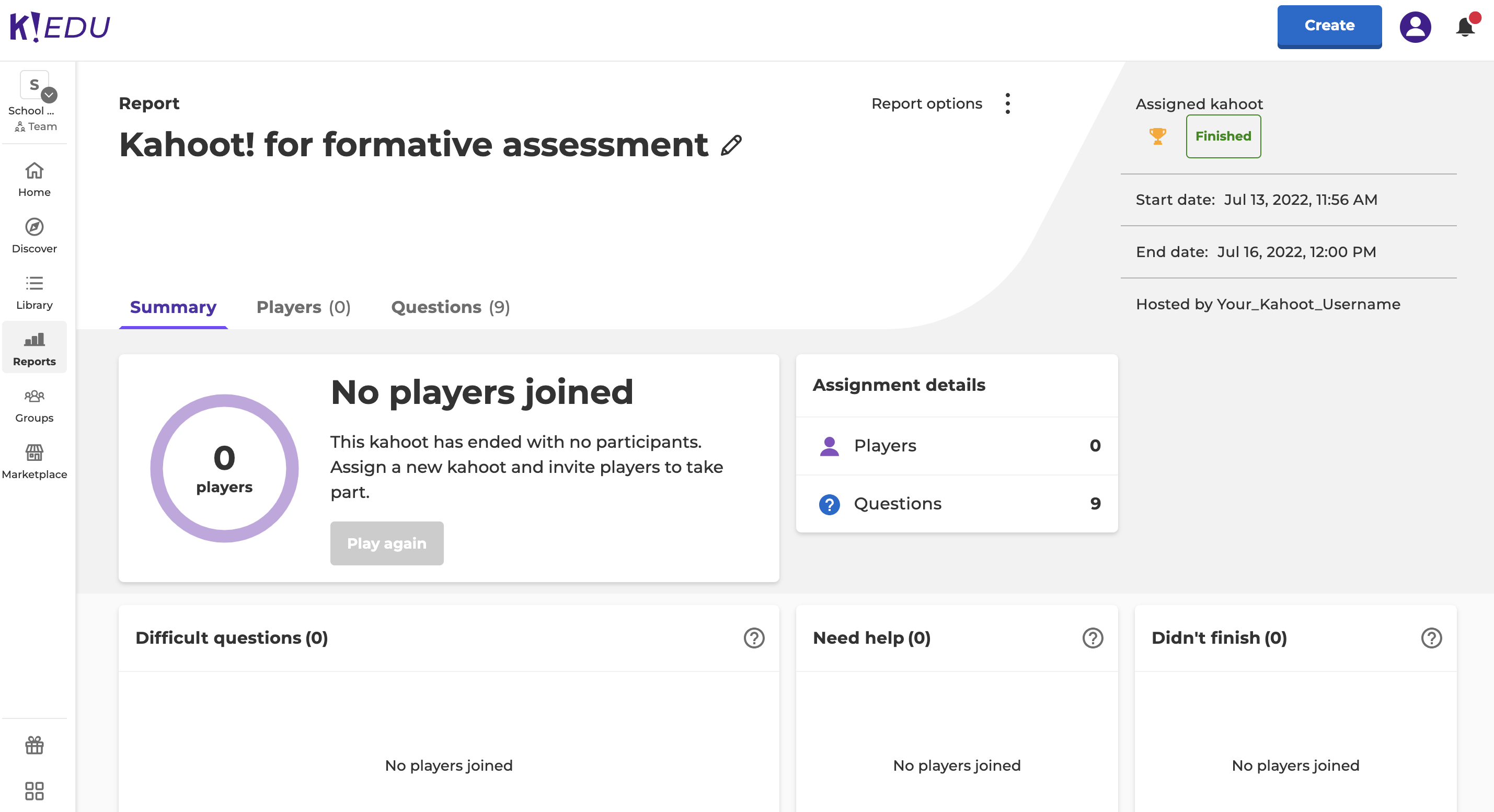This screenshot has height=812, width=1494.
Task: Go to Home in sidebar
Action: [34, 180]
